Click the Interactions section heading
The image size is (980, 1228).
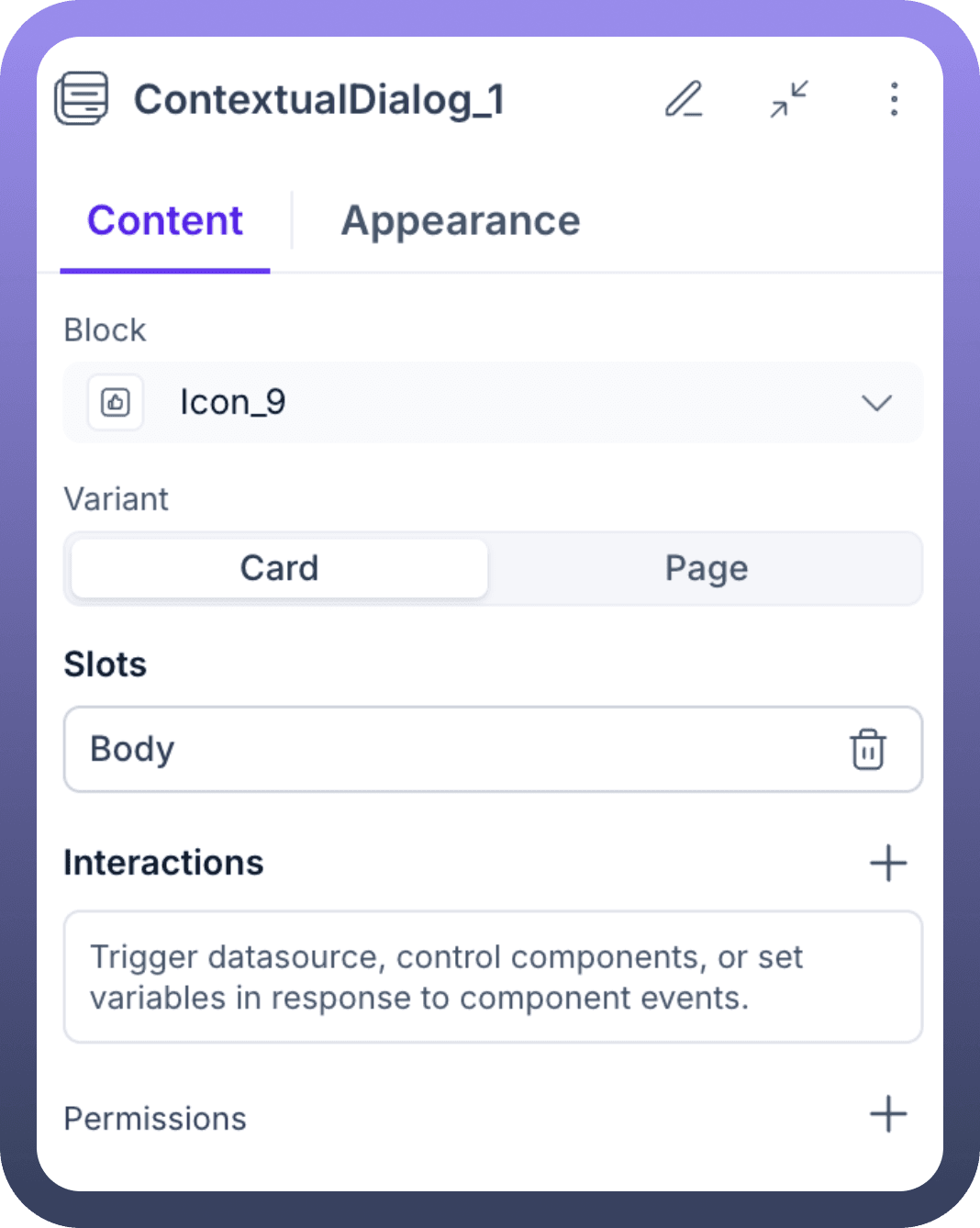[163, 863]
